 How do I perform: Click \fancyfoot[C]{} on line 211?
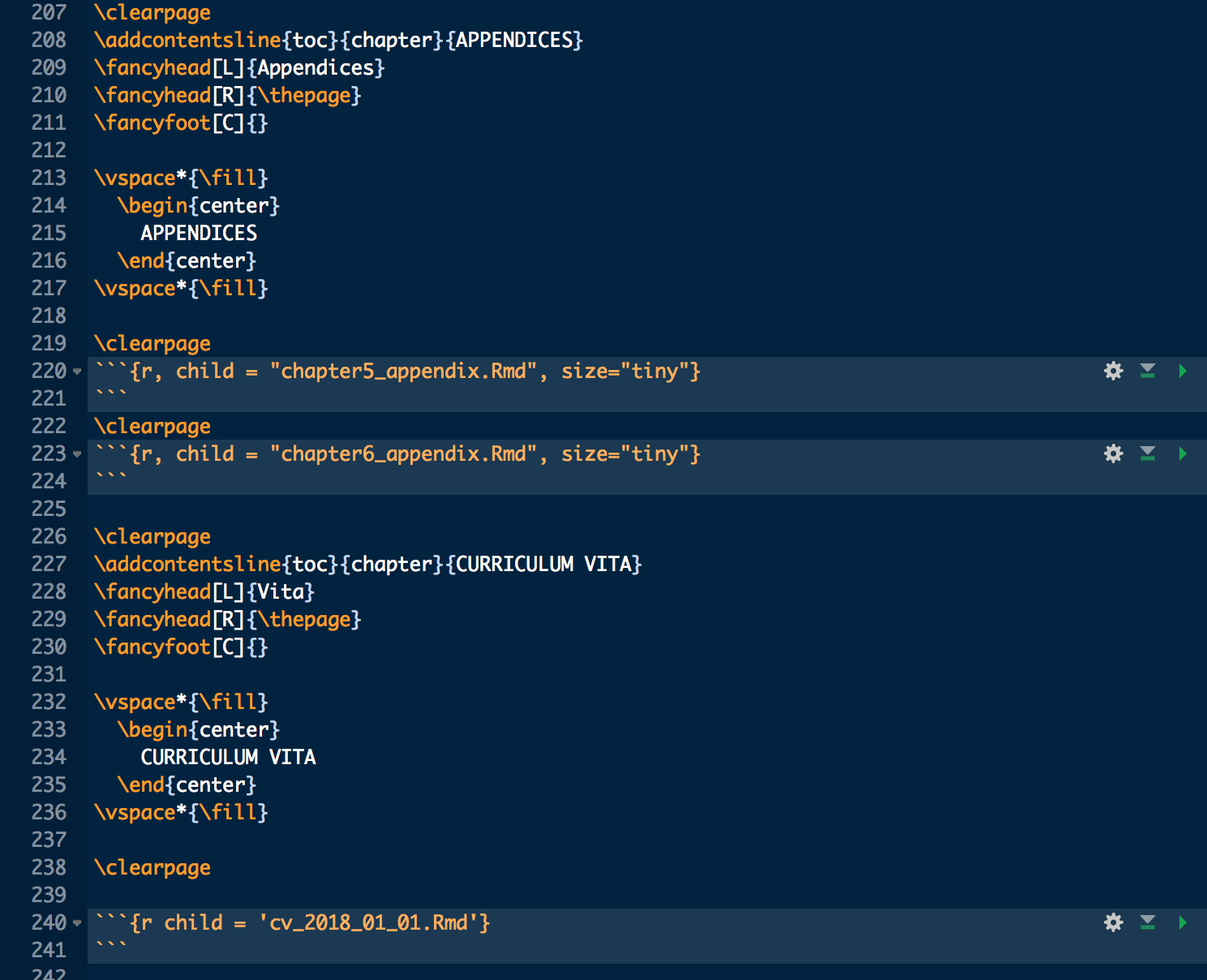(181, 122)
